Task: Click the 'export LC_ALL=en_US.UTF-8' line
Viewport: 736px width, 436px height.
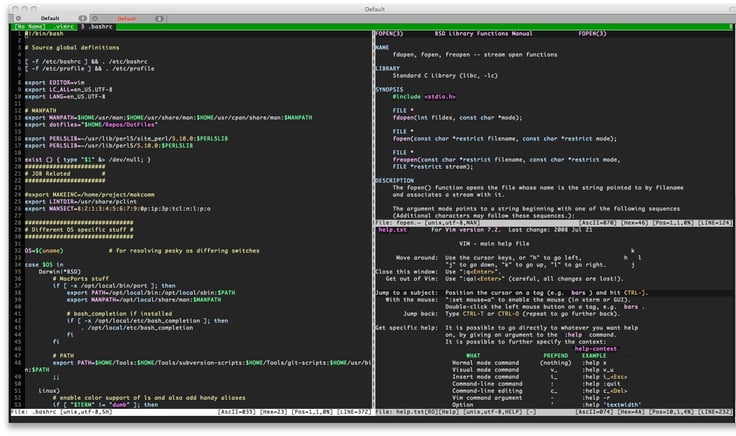Action: [69, 90]
